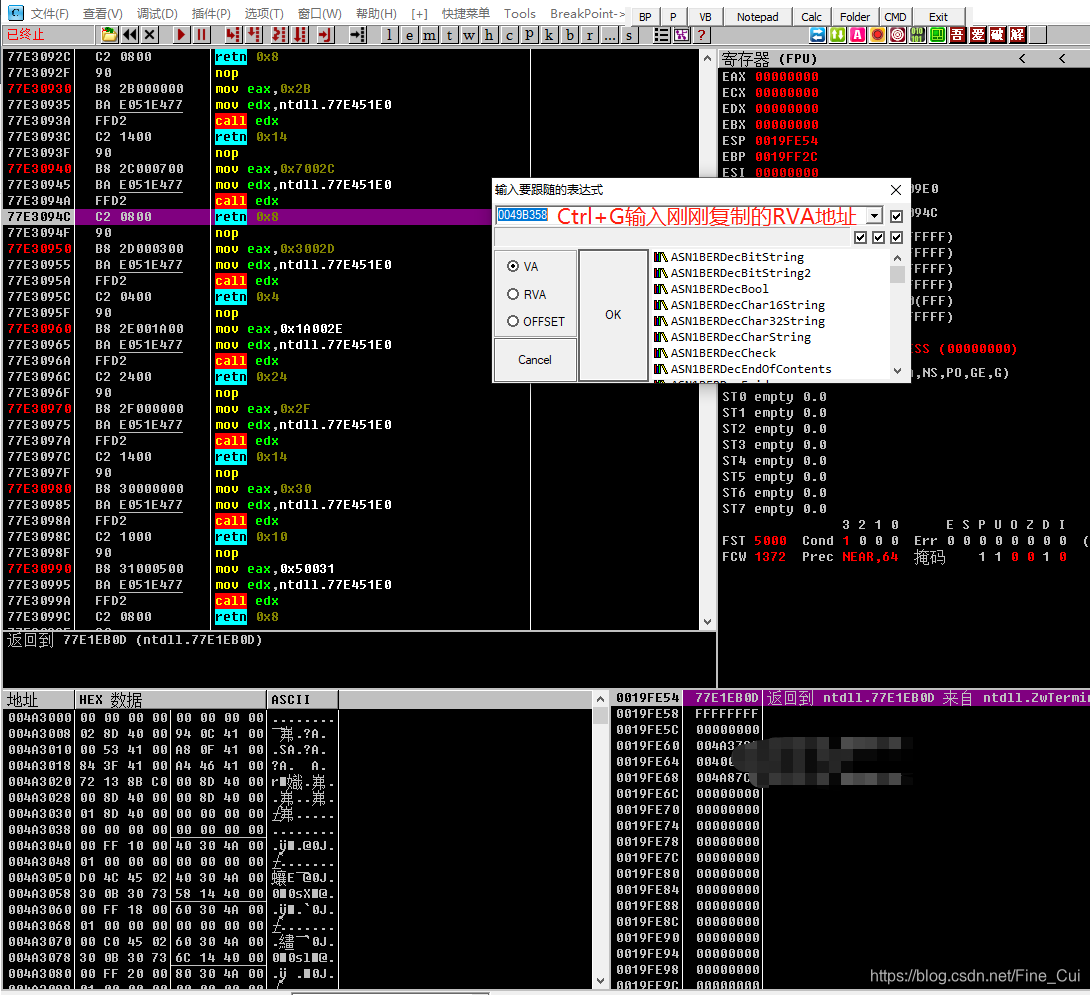Image resolution: width=1090 pixels, height=995 pixels.
Task: Select ASN1BERDecBool in the function list
Action: pyautogui.click(x=719, y=289)
